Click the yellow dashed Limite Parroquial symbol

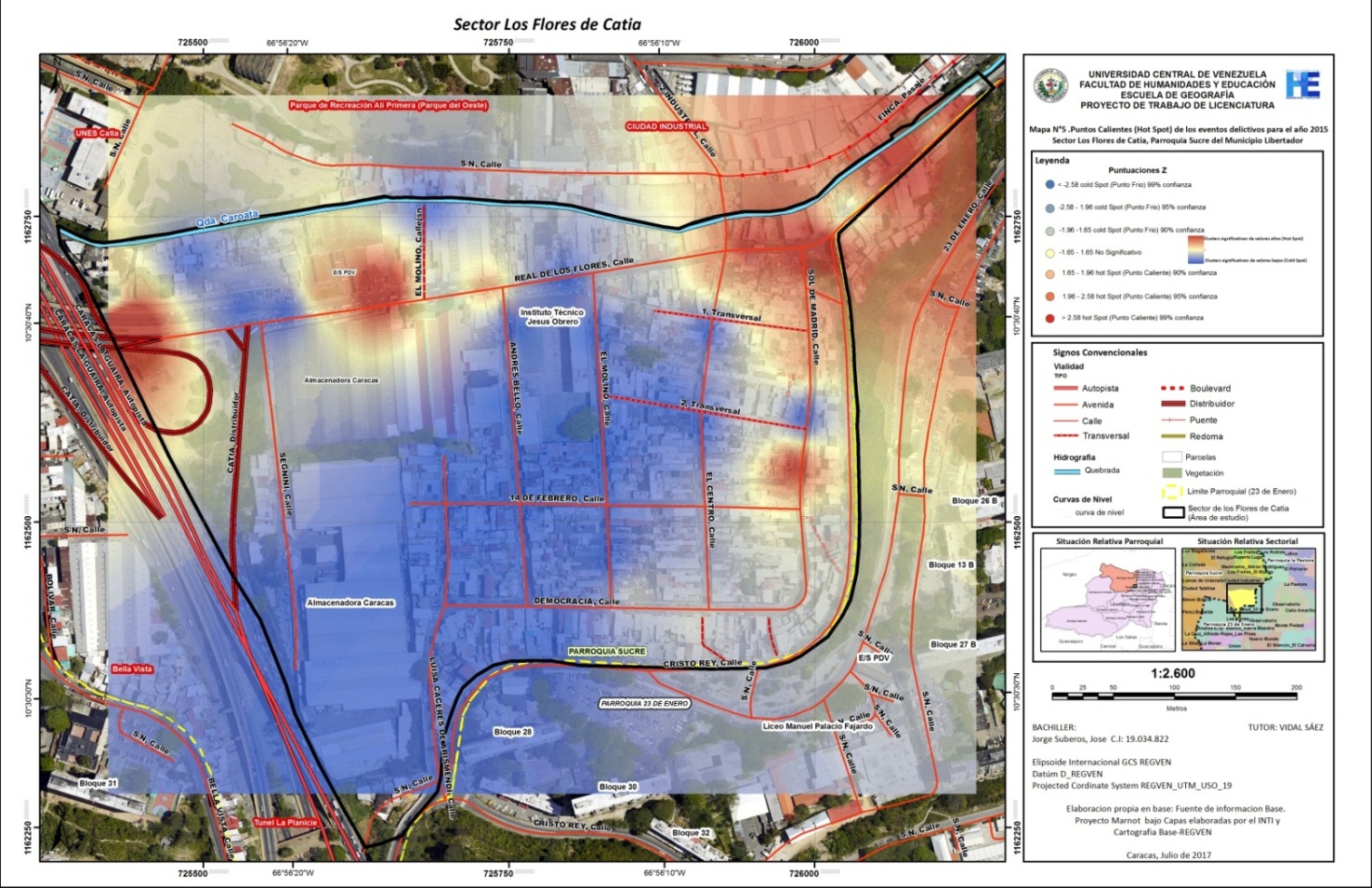pyautogui.click(x=1173, y=492)
